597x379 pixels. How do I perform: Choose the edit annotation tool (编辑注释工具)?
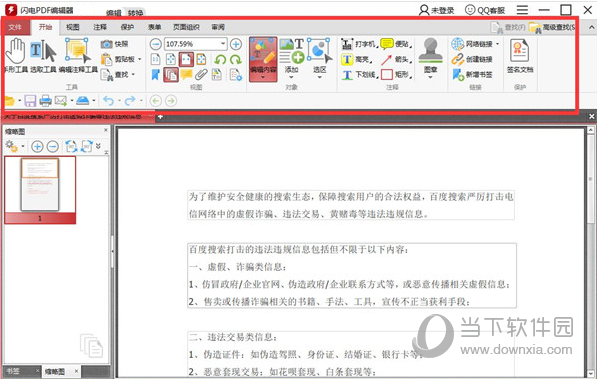[78, 56]
